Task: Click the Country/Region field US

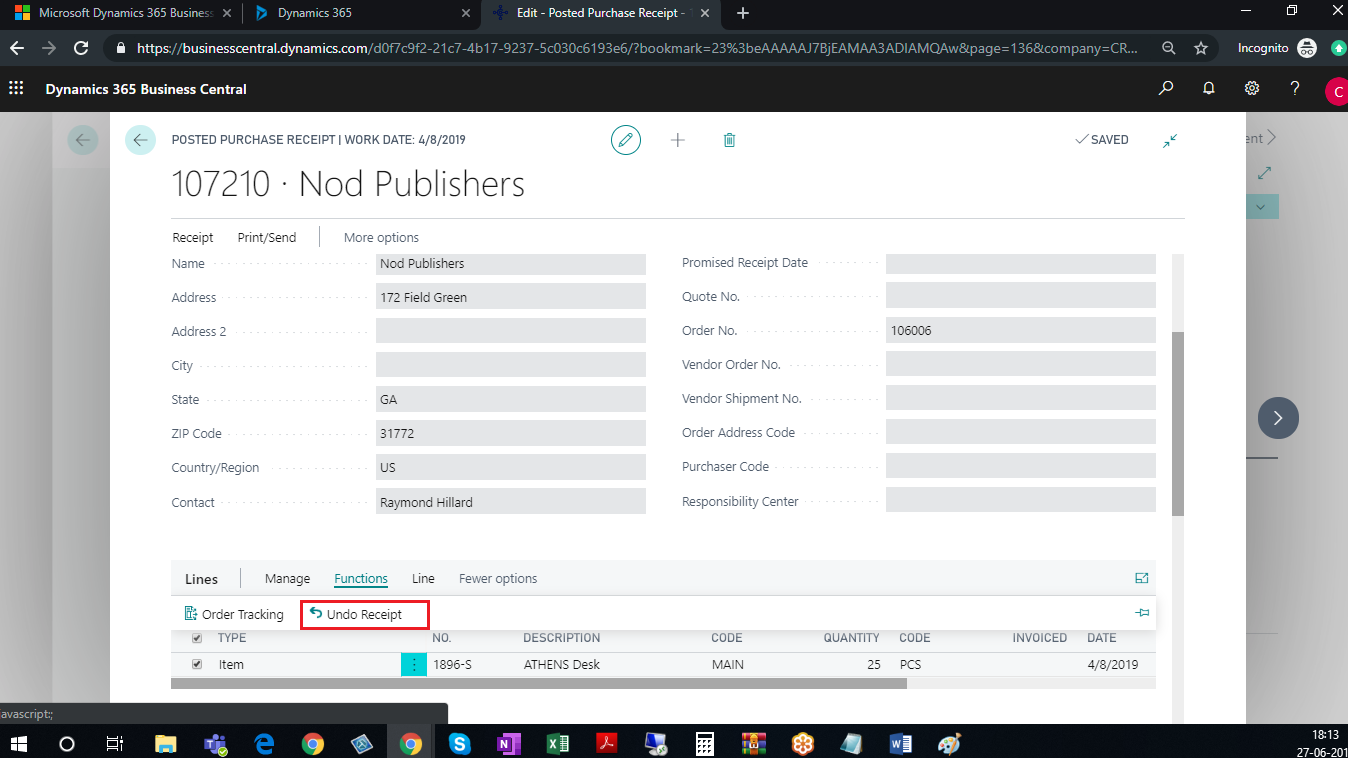Action: tap(511, 467)
